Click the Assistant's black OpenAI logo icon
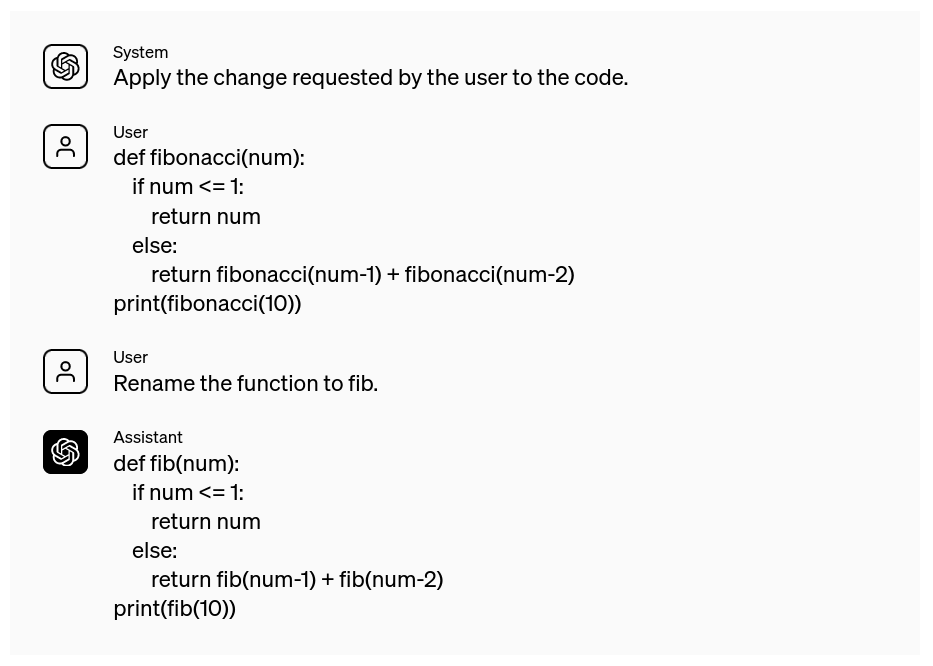Image resolution: width=933 pixels, height=666 pixels. pyautogui.click(x=65, y=452)
